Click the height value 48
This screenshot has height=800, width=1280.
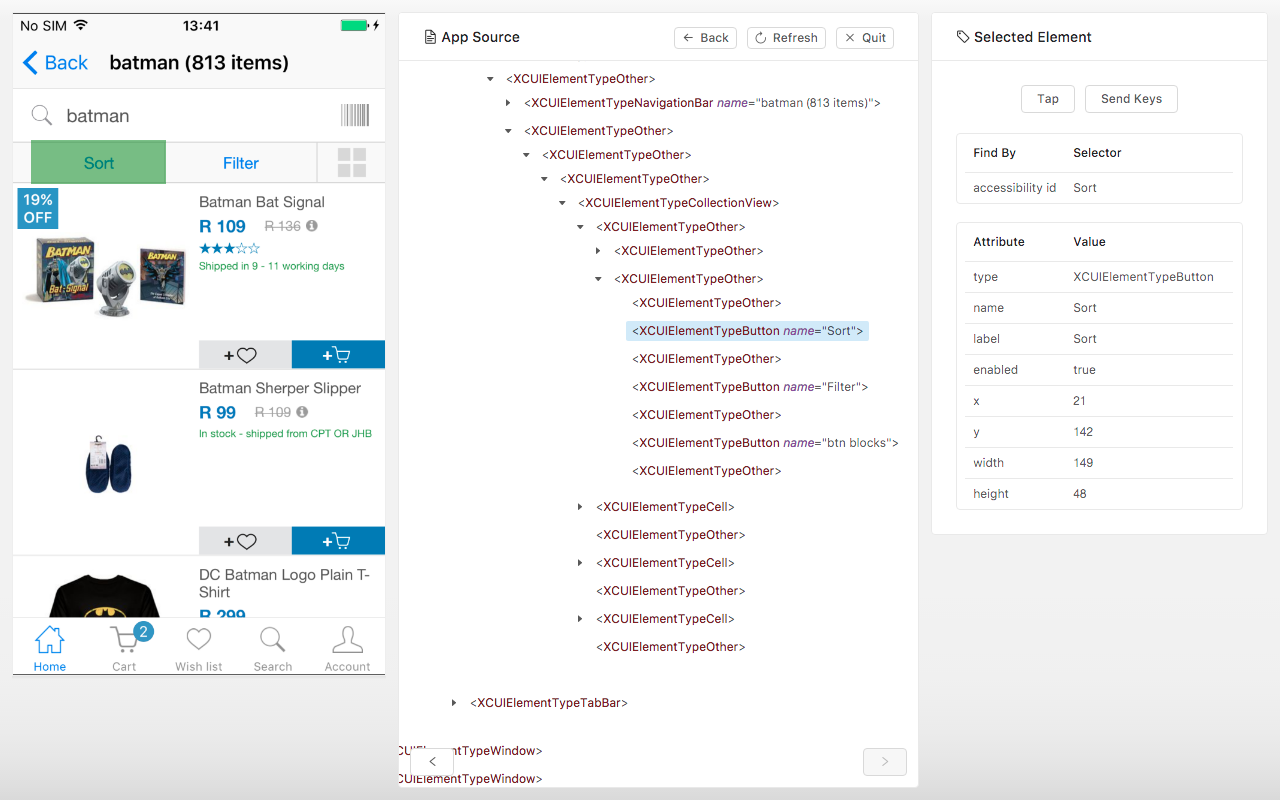click(1080, 494)
